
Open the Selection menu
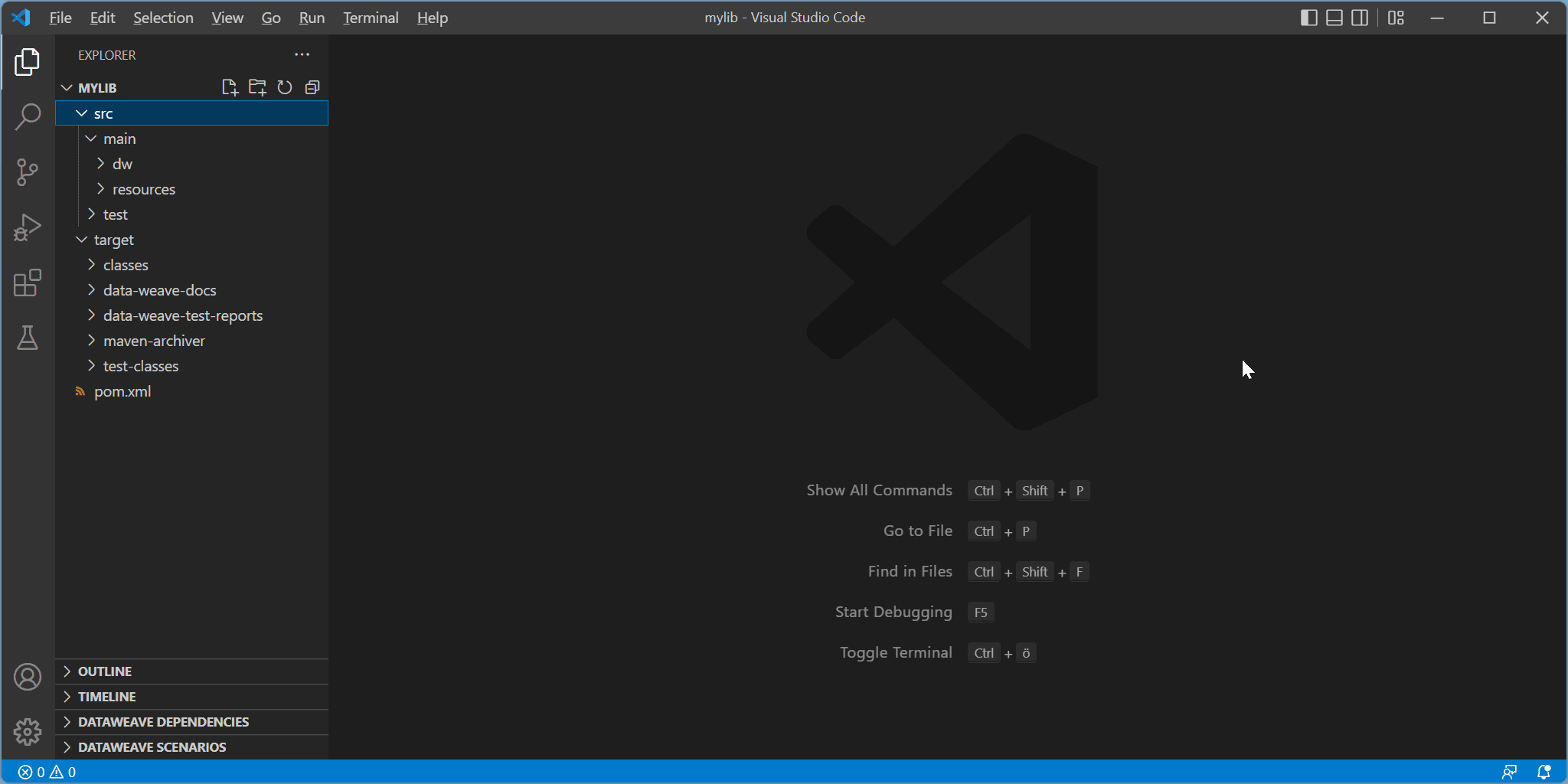coord(163,18)
